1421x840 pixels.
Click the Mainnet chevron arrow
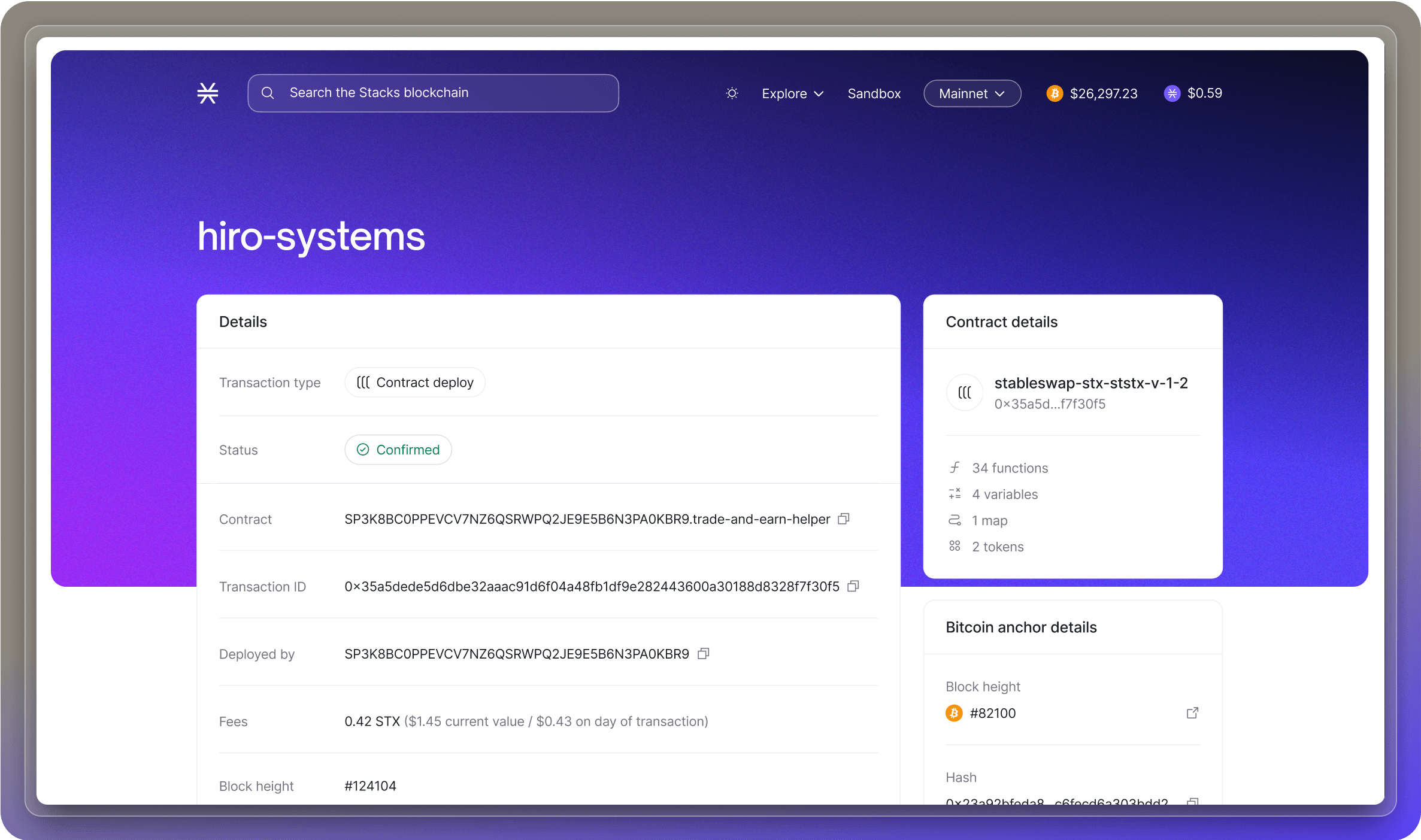(999, 94)
